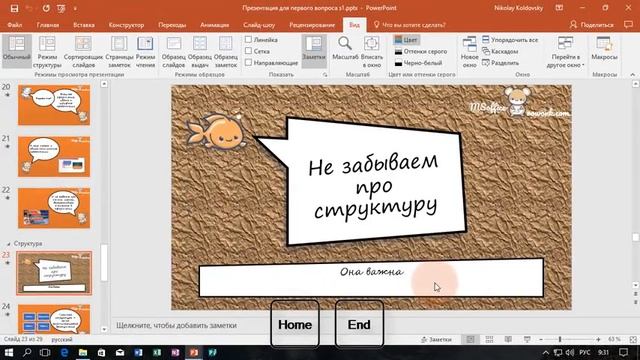Open ribbon display options button
Screen dimensions: 640x360
pyautogui.click(x=559, y=8)
